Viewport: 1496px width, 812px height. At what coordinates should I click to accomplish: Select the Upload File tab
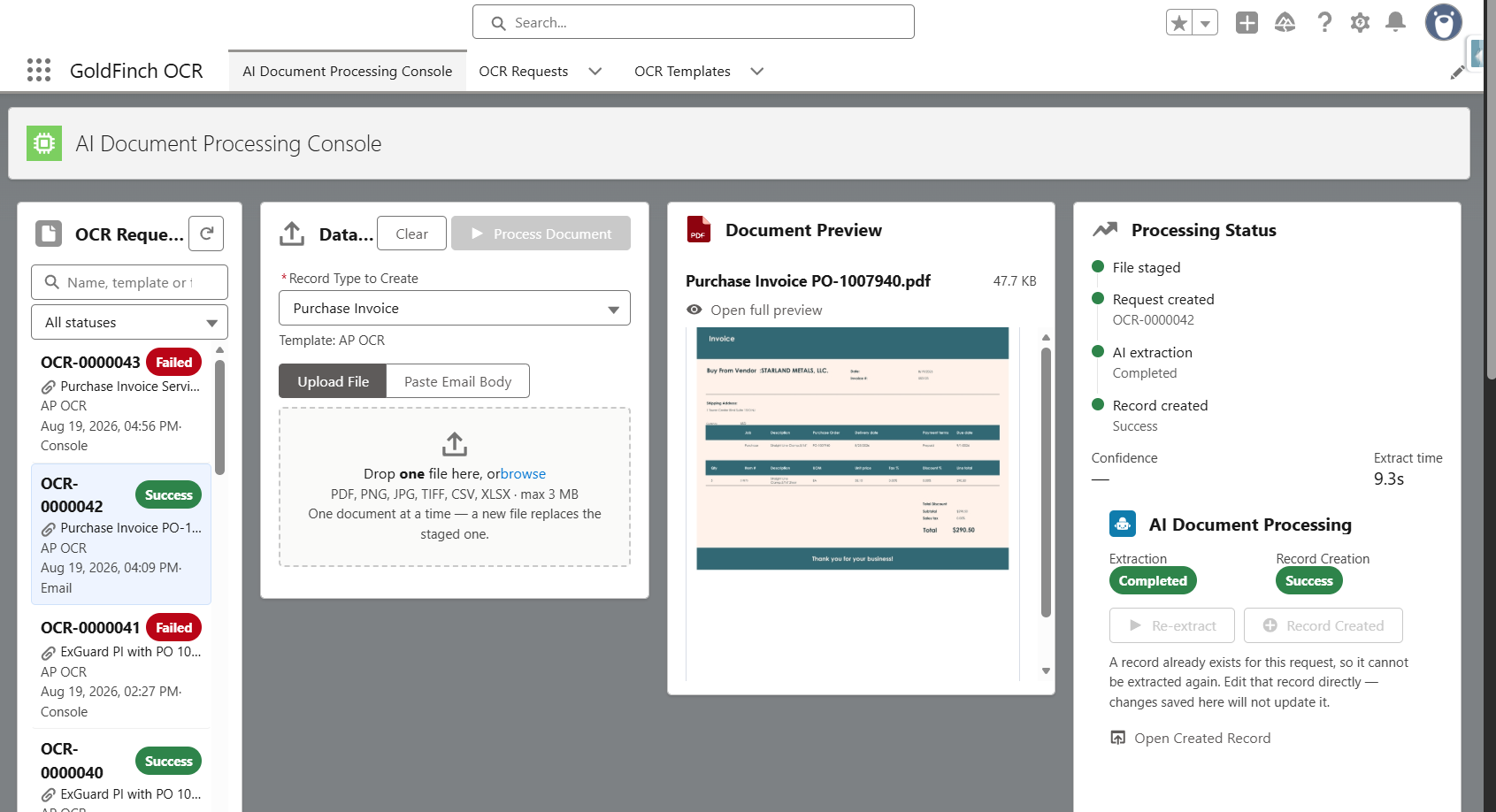tap(333, 381)
